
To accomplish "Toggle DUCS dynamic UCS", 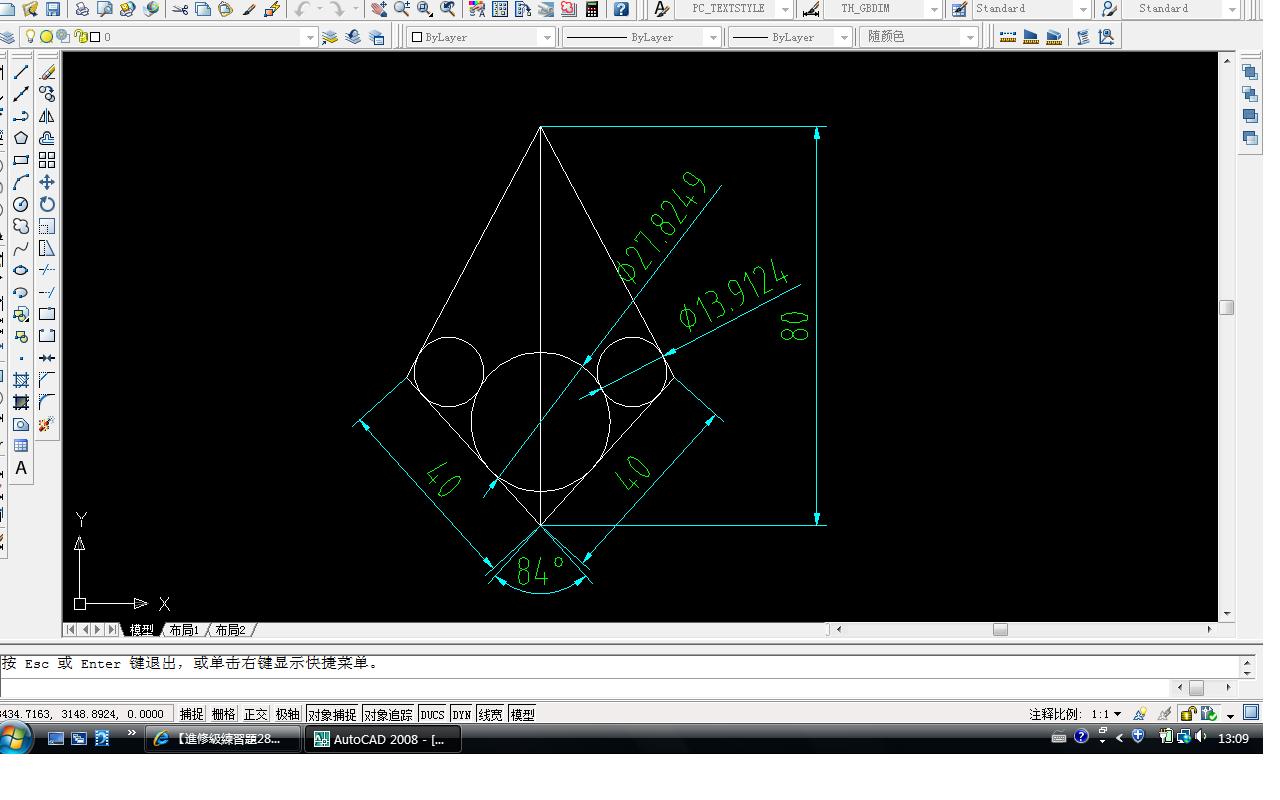I will point(432,714).
